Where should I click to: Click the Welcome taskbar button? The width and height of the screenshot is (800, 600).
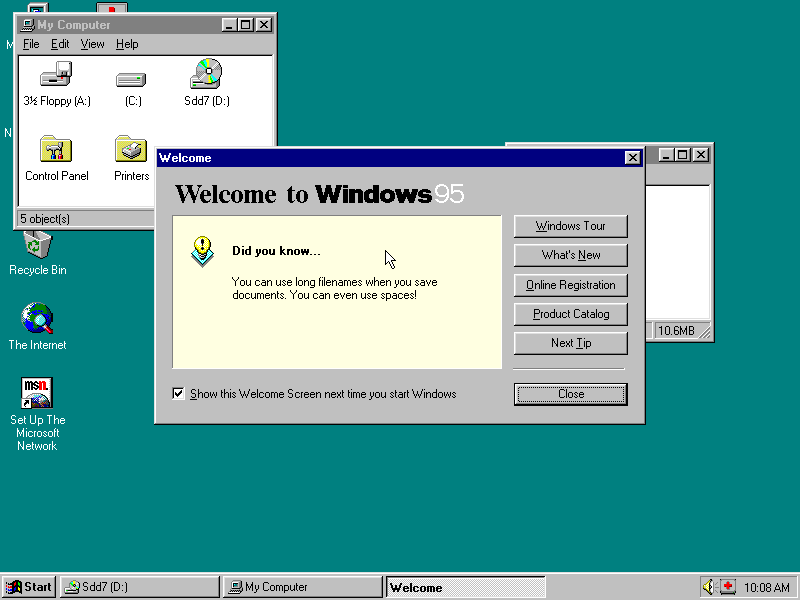(x=465, y=587)
